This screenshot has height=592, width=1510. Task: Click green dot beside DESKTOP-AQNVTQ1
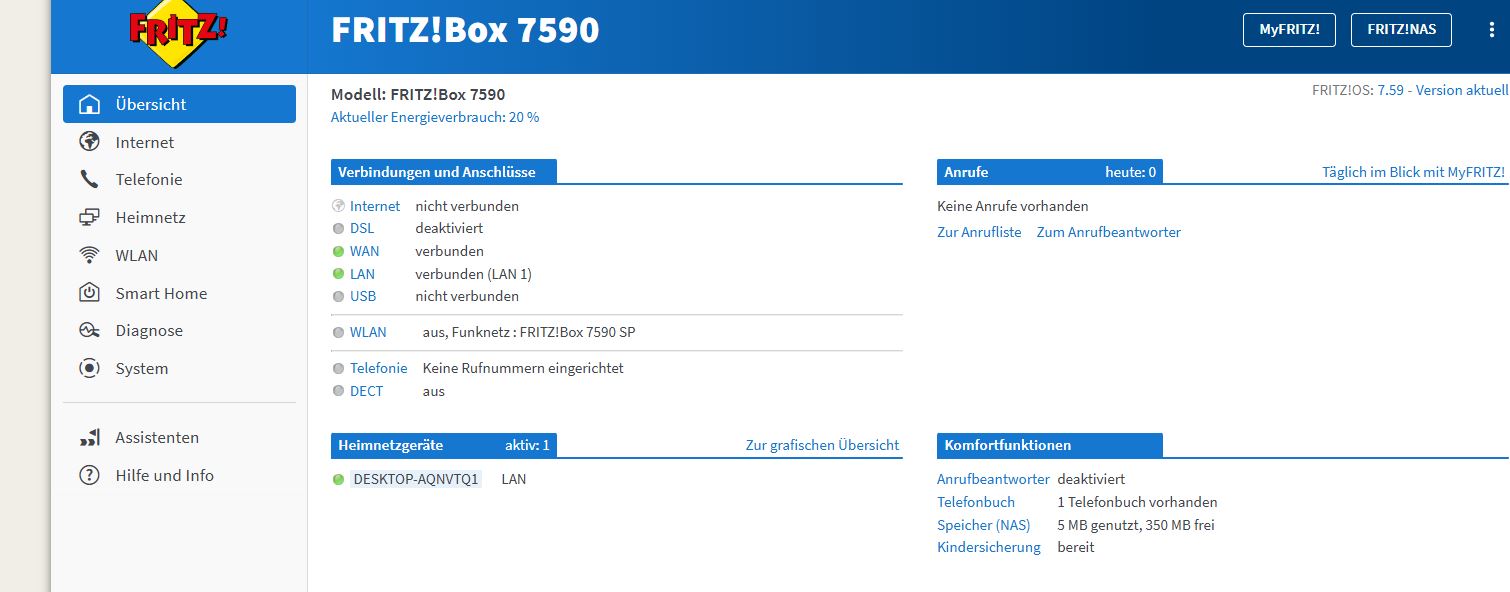tap(338, 480)
